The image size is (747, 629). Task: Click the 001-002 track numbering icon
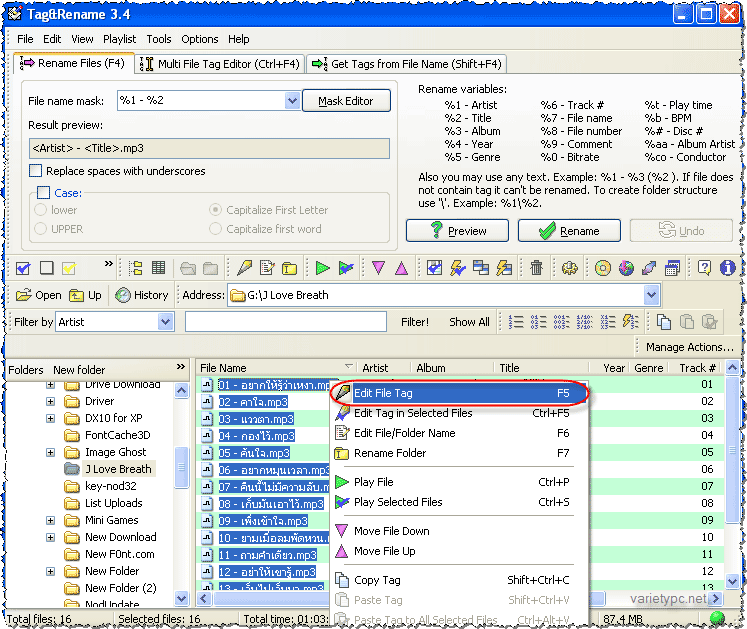click(x=562, y=322)
